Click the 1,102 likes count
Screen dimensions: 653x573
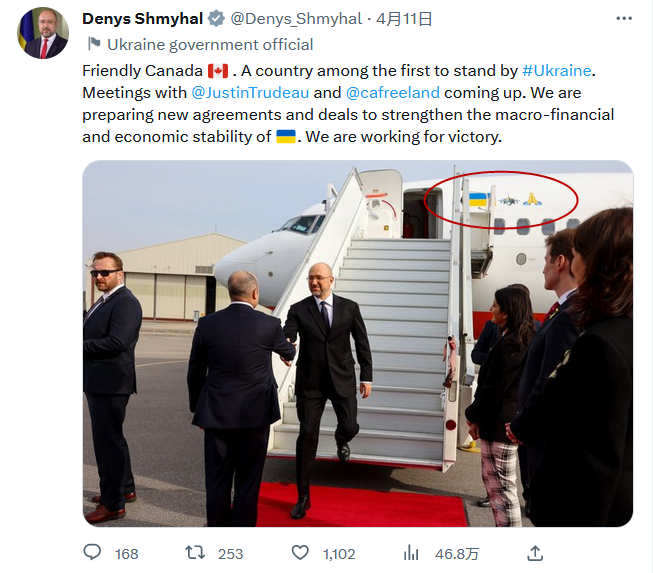click(339, 553)
